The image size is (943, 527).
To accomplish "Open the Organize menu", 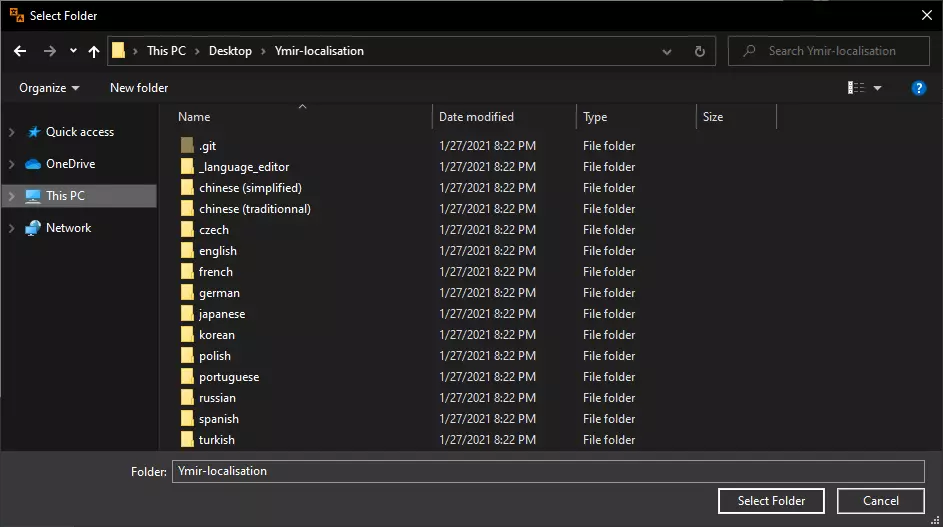I will click(x=49, y=88).
